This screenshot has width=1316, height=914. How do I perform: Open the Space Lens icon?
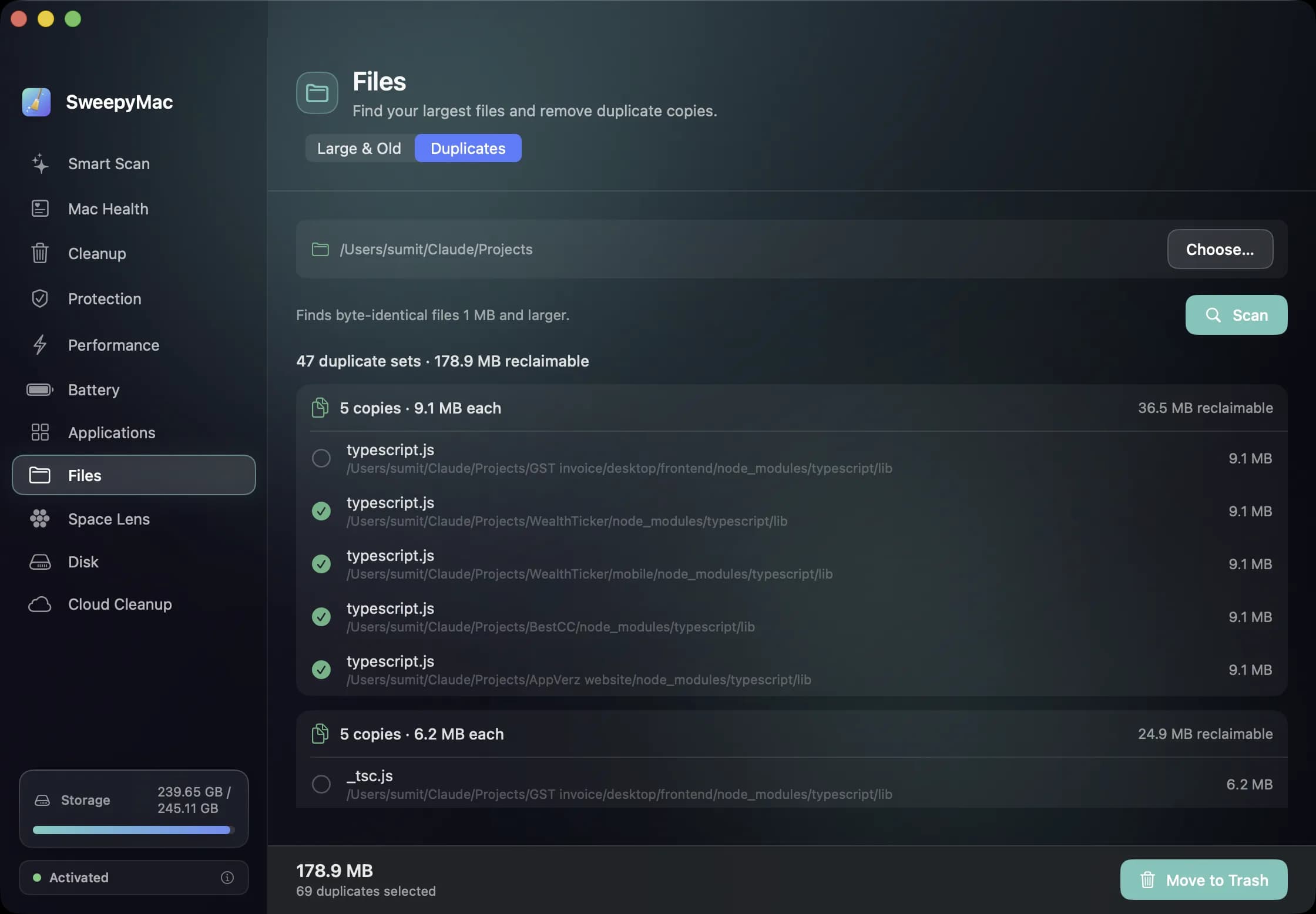click(40, 519)
